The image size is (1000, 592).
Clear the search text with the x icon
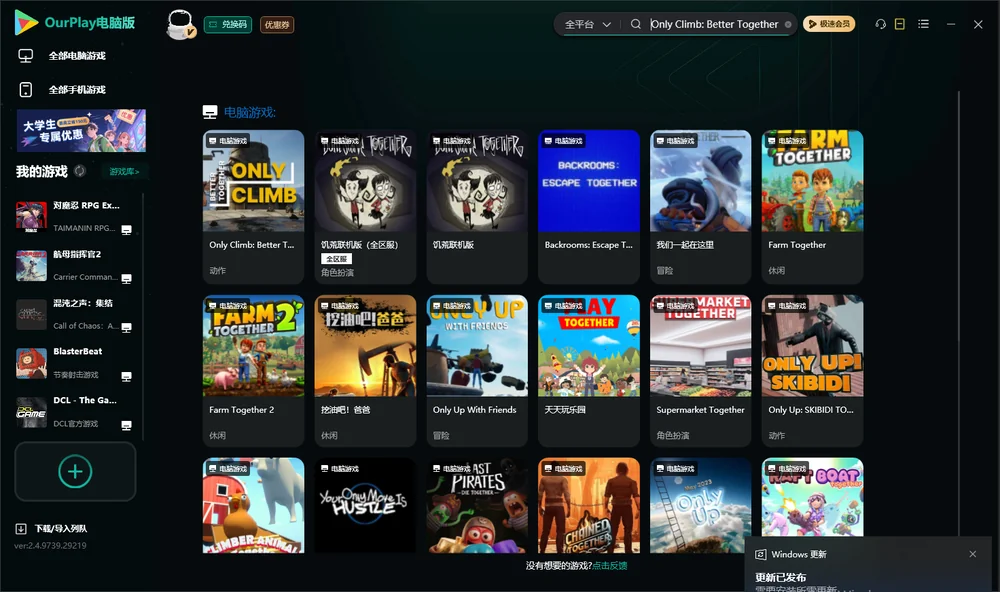(x=788, y=24)
